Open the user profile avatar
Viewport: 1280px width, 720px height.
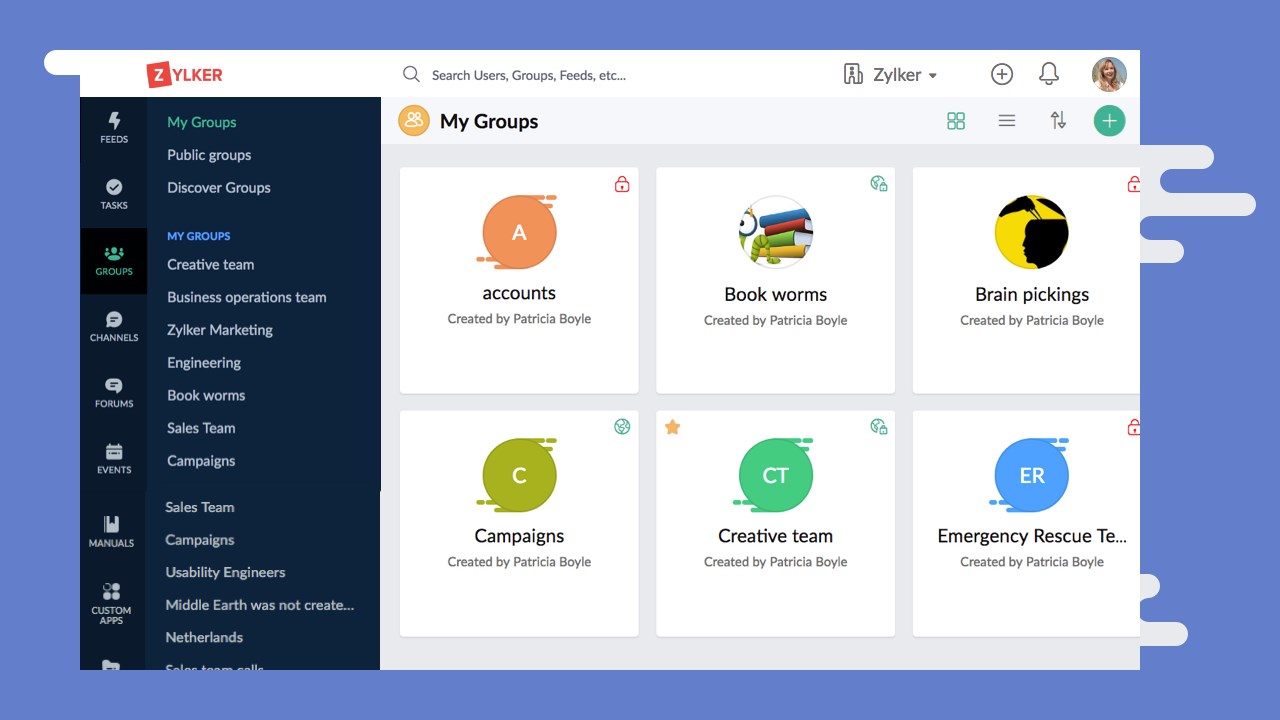pos(1109,74)
